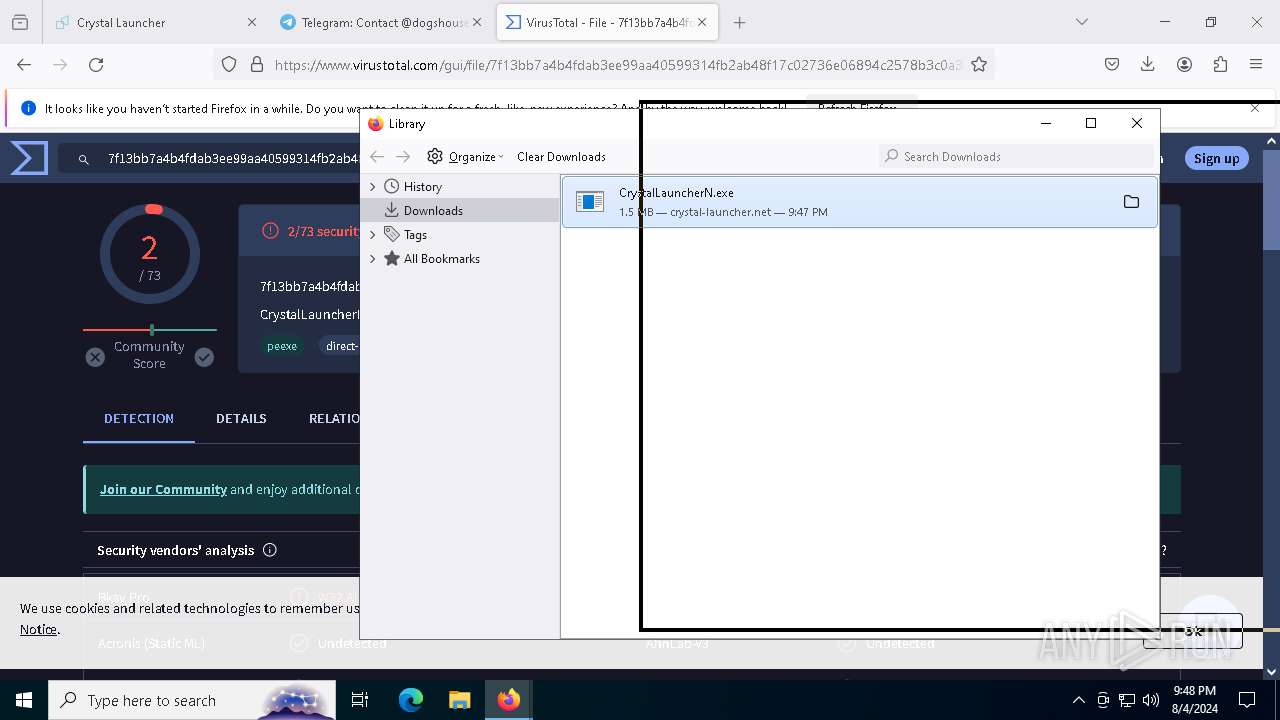Show CrystalLauncherN.exe in containing folder

point(1131,202)
